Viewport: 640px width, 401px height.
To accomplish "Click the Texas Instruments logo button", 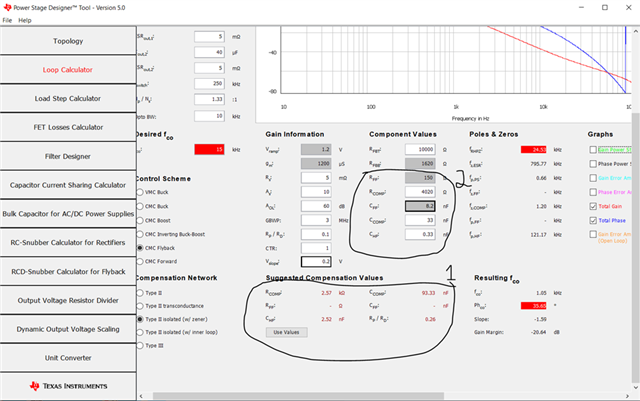I will (68, 386).
